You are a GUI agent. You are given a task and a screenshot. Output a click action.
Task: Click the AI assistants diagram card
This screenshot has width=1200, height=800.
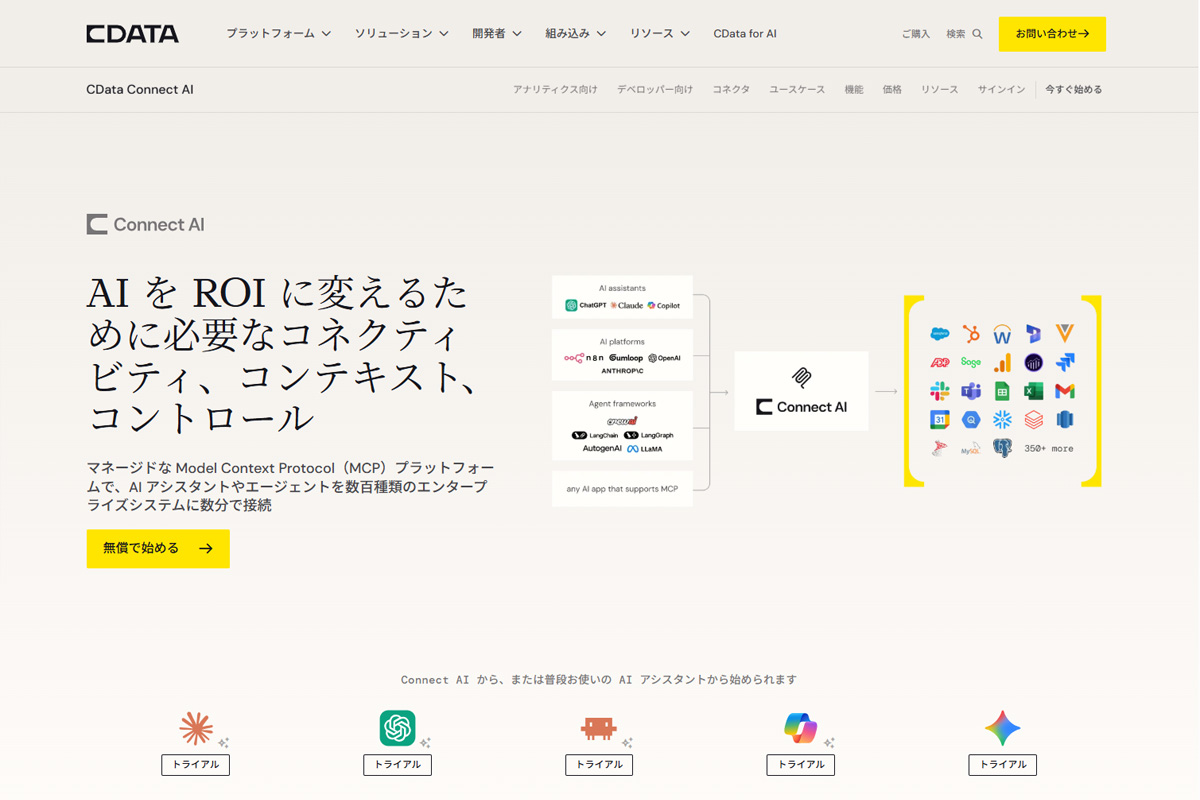point(622,297)
